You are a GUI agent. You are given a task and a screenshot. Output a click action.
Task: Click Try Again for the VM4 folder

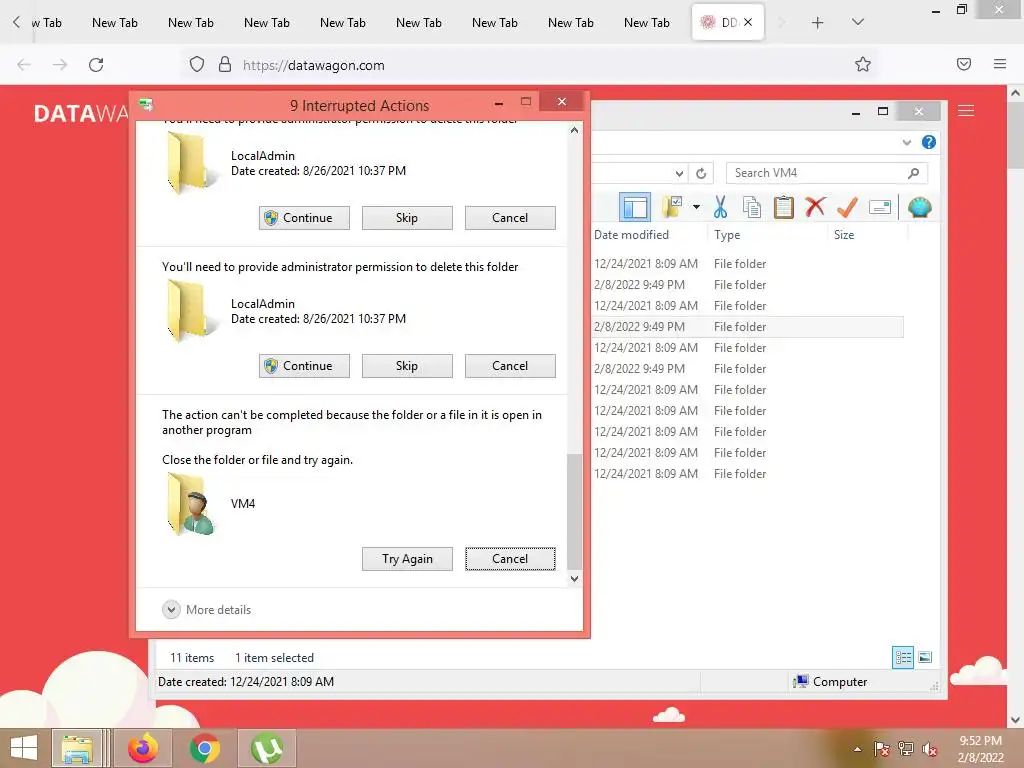tap(407, 559)
